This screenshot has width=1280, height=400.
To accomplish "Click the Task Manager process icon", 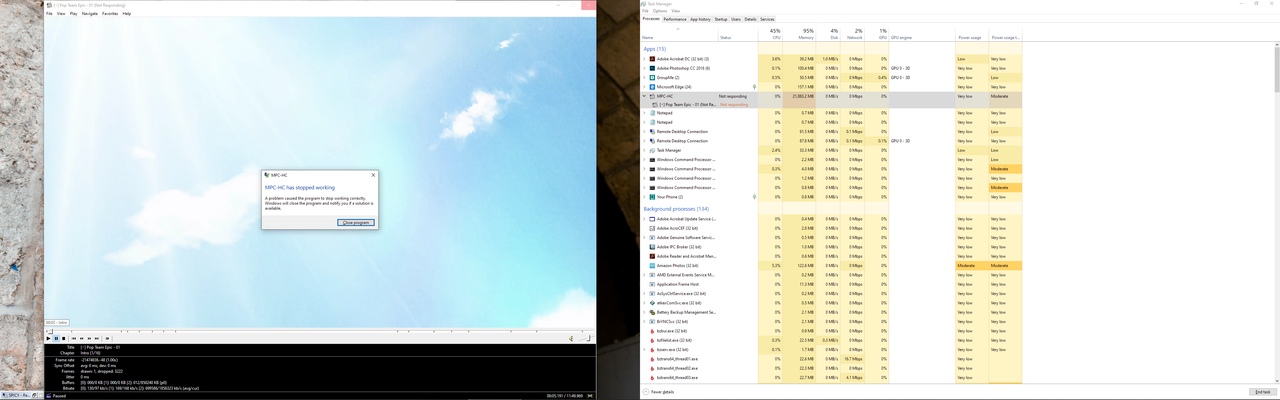I will click(x=652, y=150).
